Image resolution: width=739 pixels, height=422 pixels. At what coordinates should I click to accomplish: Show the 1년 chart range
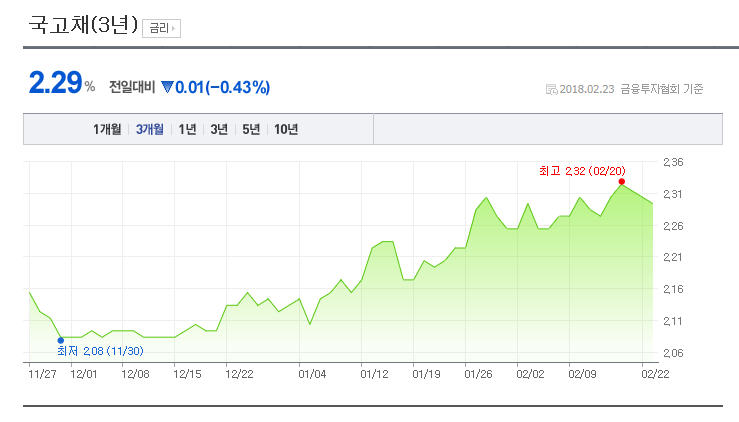click(187, 129)
